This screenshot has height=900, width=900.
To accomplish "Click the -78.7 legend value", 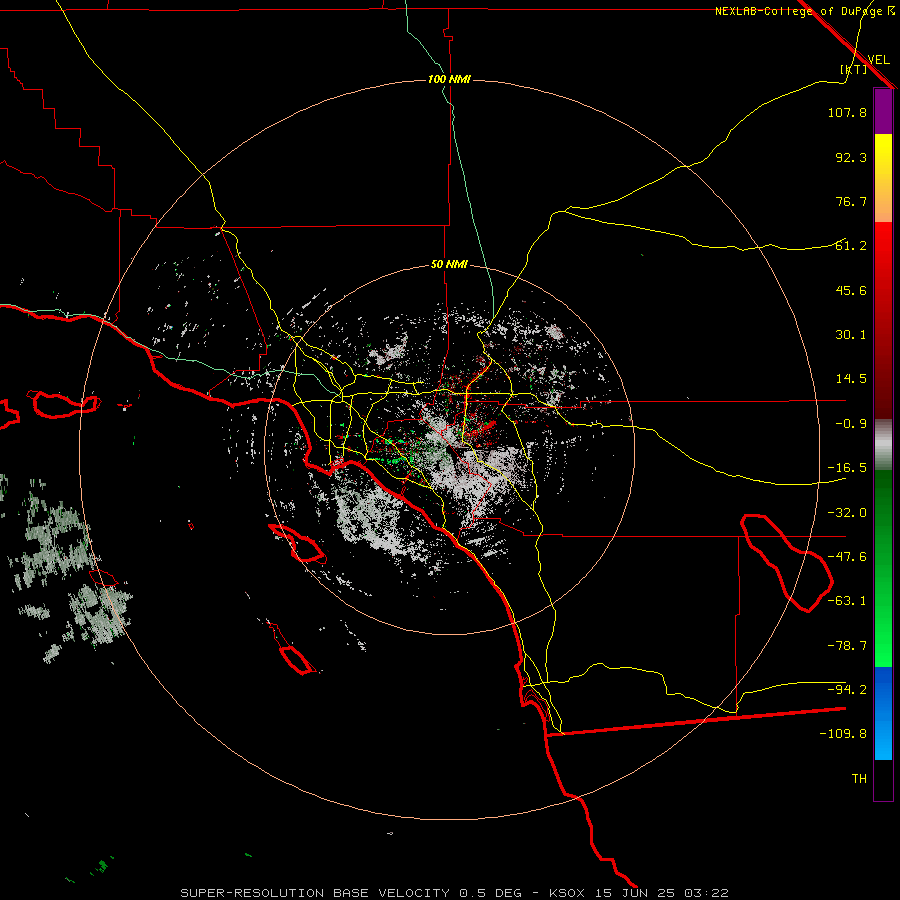I will 847,646.
